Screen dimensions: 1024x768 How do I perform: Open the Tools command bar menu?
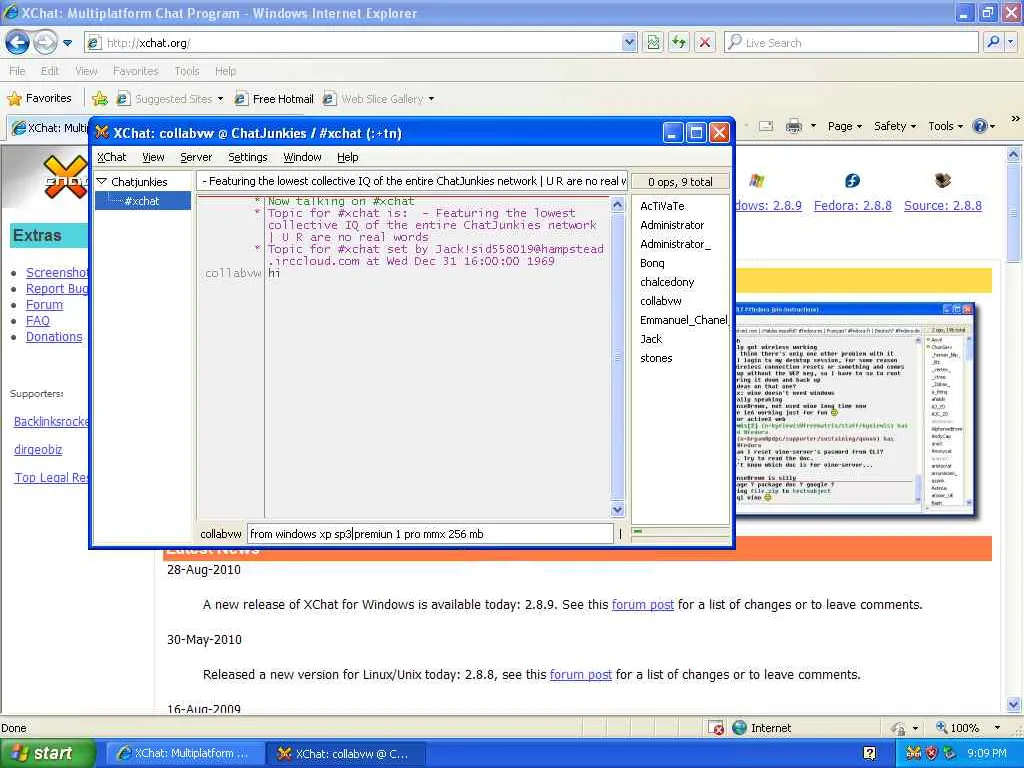coord(945,126)
